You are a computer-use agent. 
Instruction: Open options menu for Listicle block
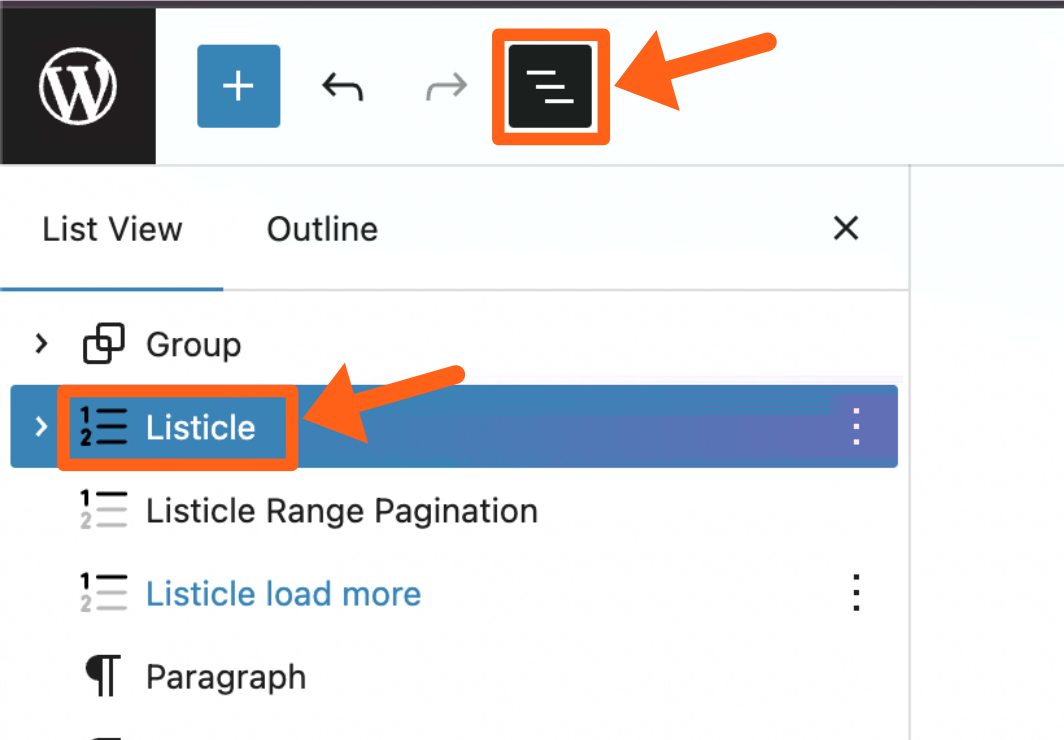tap(856, 428)
